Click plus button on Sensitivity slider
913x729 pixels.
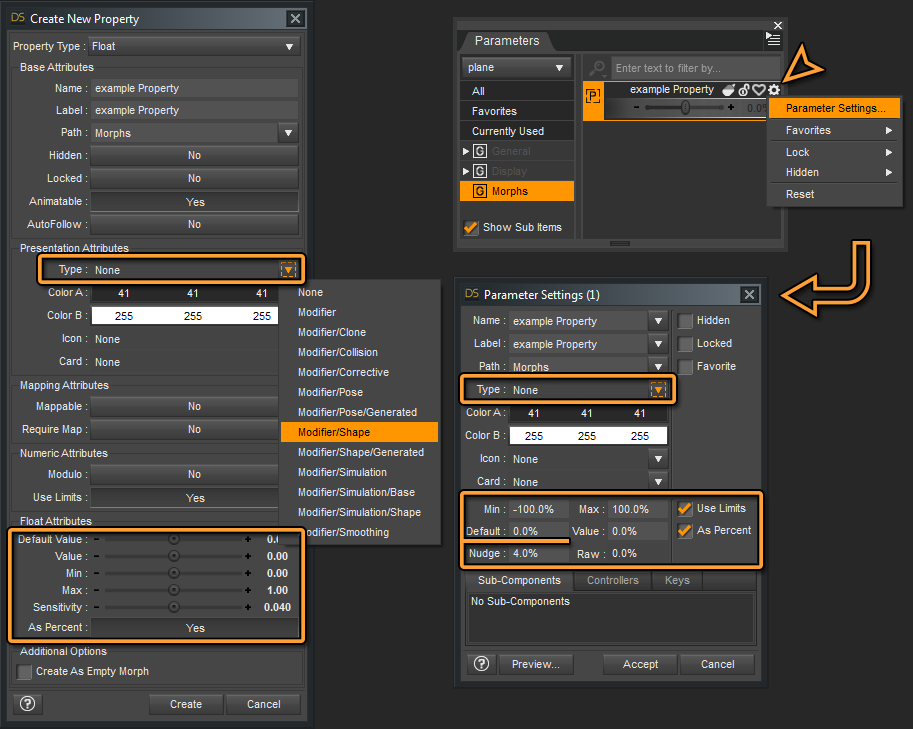pos(248,607)
